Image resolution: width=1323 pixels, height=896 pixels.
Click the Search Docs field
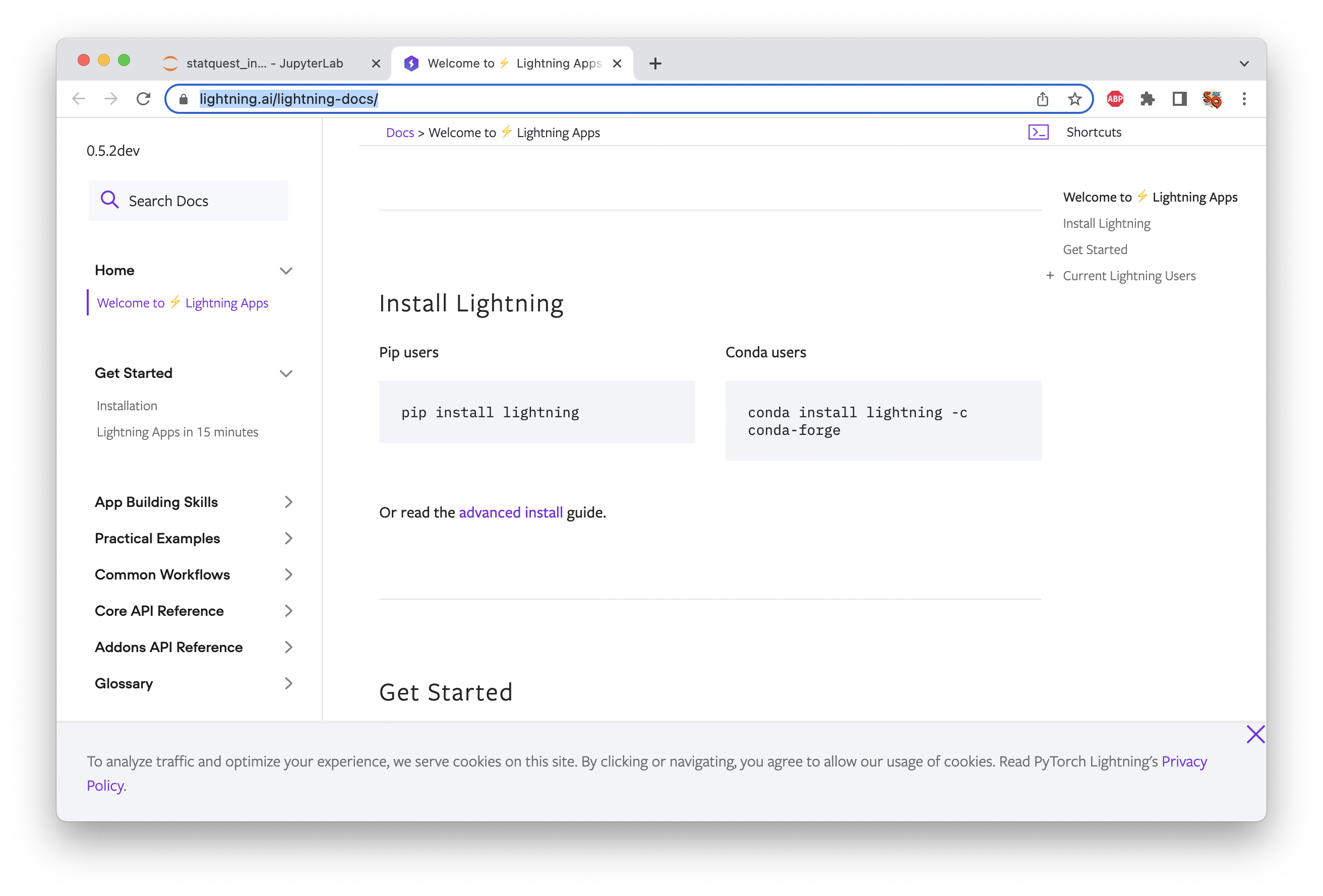tap(189, 200)
